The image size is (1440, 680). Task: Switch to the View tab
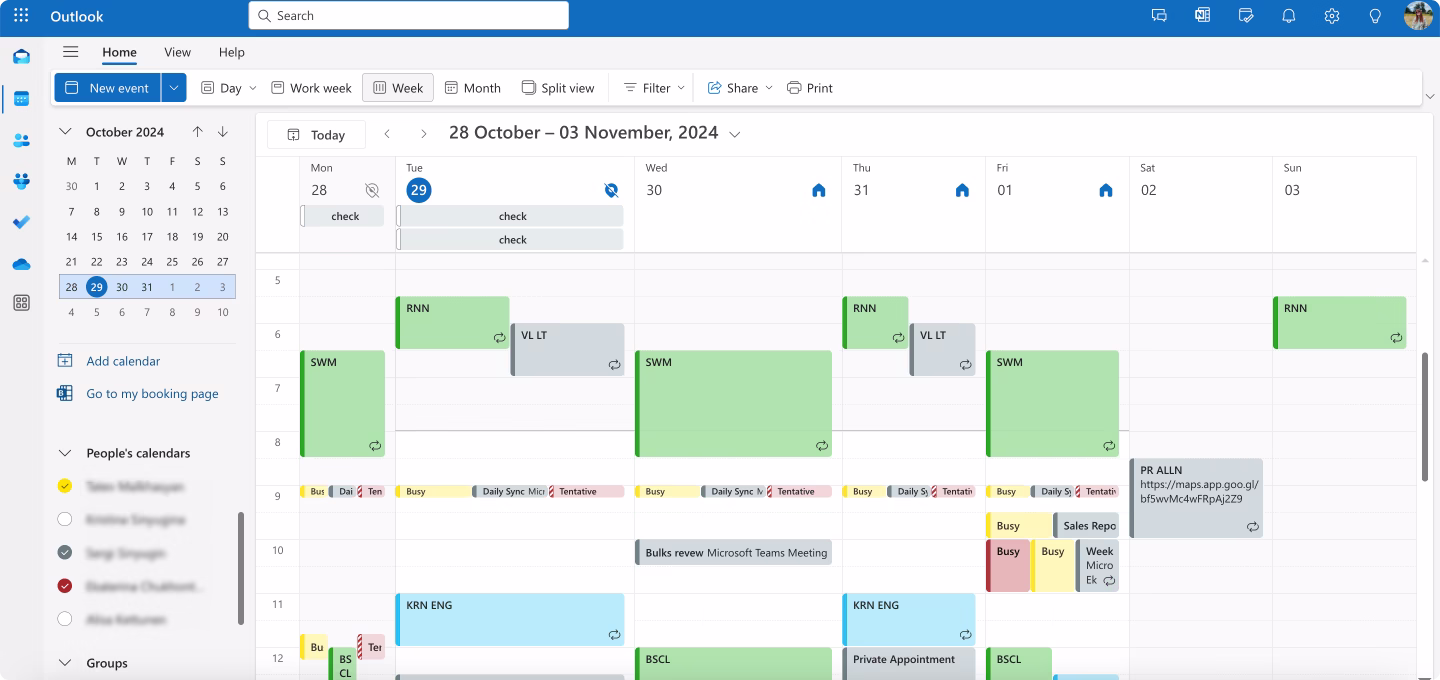tap(177, 52)
